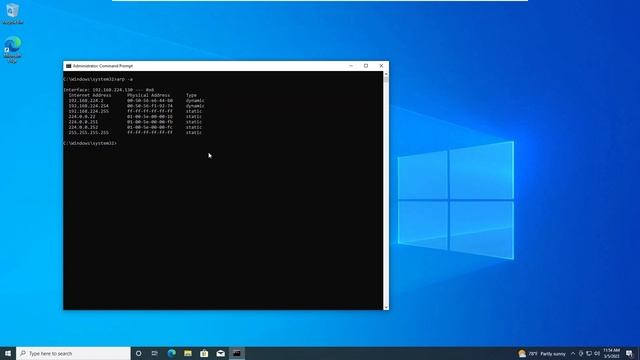Image resolution: width=640 pixels, height=360 pixels.
Task: Click the Command Prompt scrollbar down arrow
Action: point(386,307)
